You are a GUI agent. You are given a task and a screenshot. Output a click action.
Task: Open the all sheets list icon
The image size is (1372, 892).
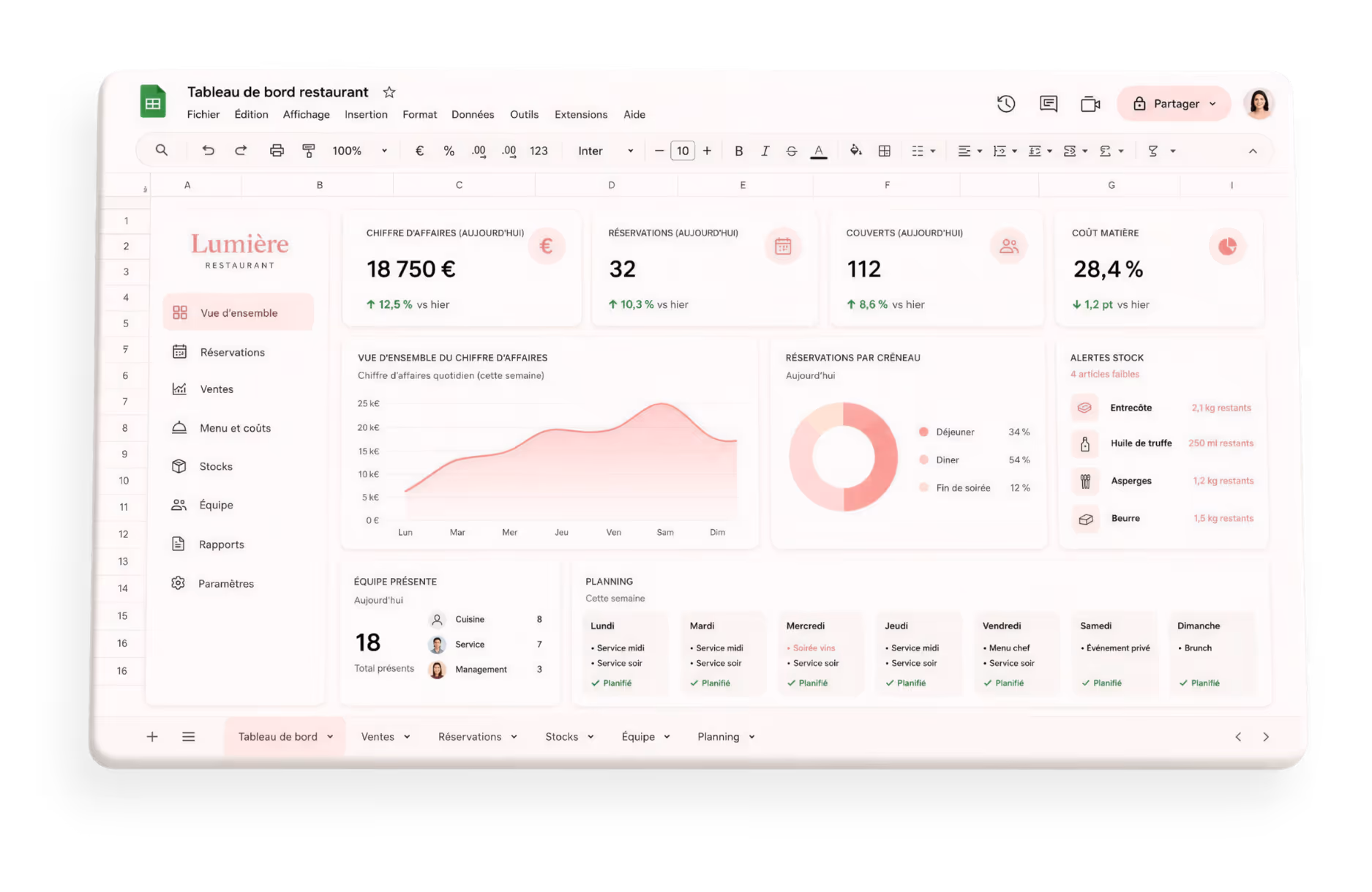[x=188, y=737]
